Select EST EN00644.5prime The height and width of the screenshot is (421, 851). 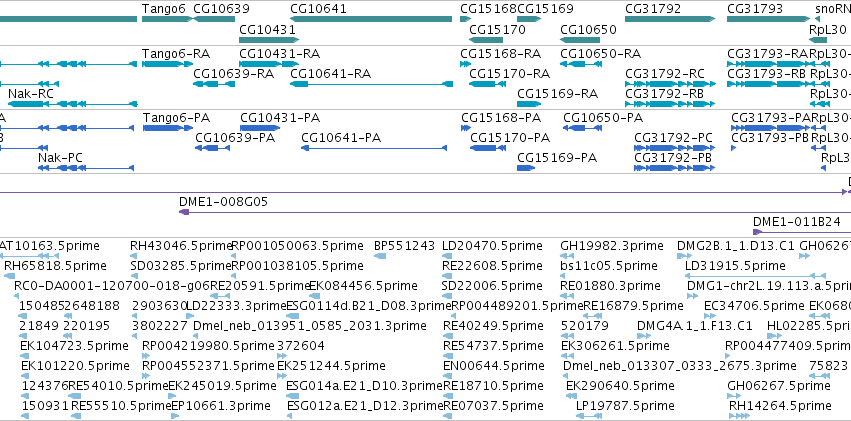click(x=493, y=366)
